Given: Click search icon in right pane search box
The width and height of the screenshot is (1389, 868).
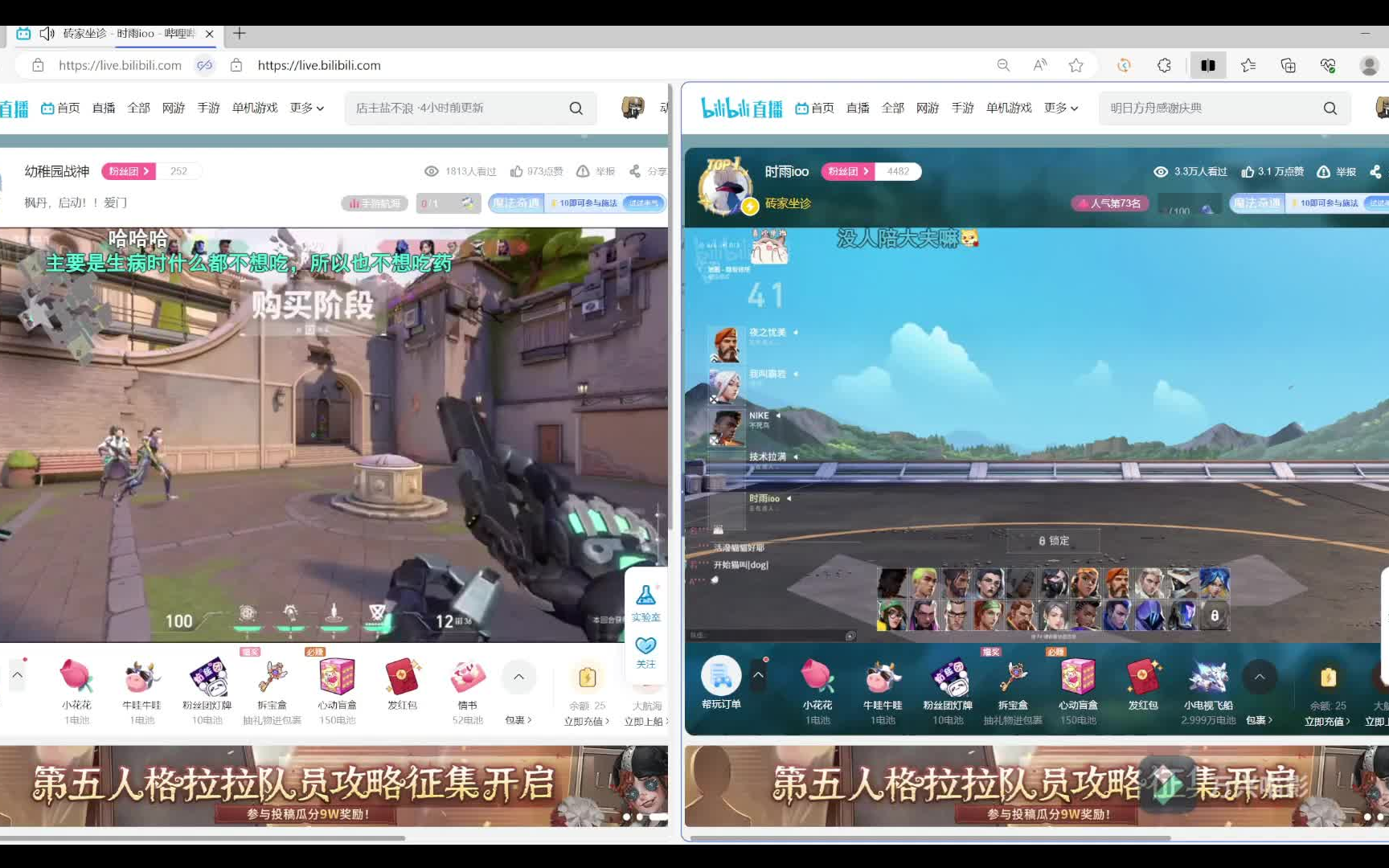Looking at the screenshot, I should [x=1330, y=108].
